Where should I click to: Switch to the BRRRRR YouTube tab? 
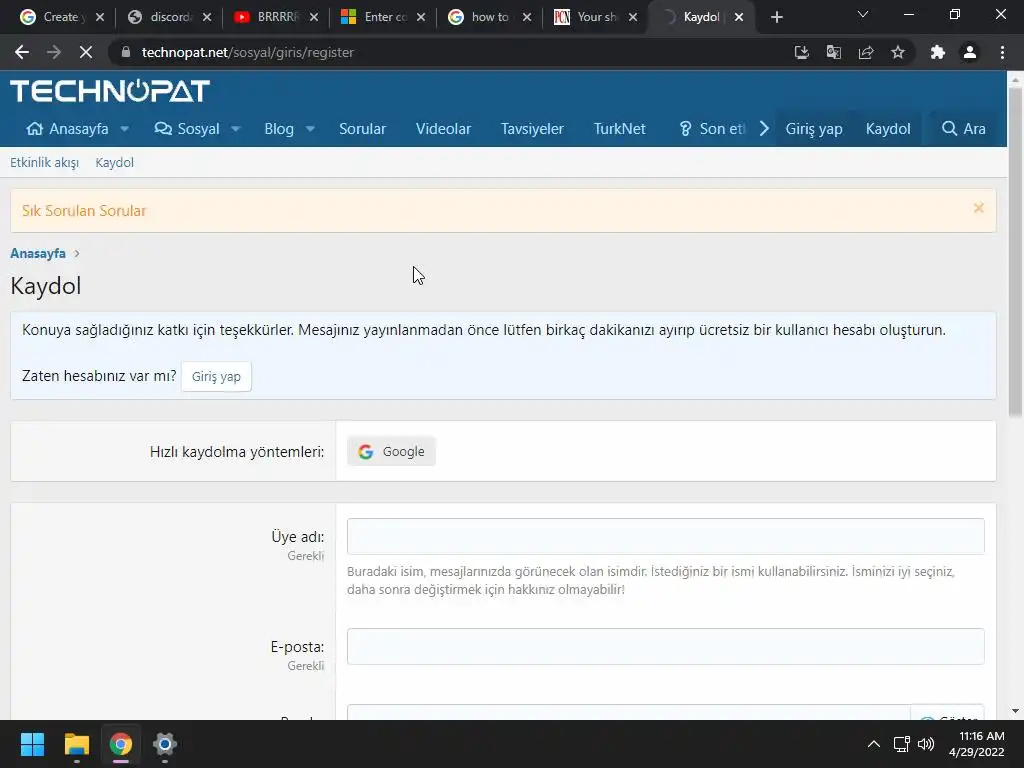pyautogui.click(x=277, y=17)
